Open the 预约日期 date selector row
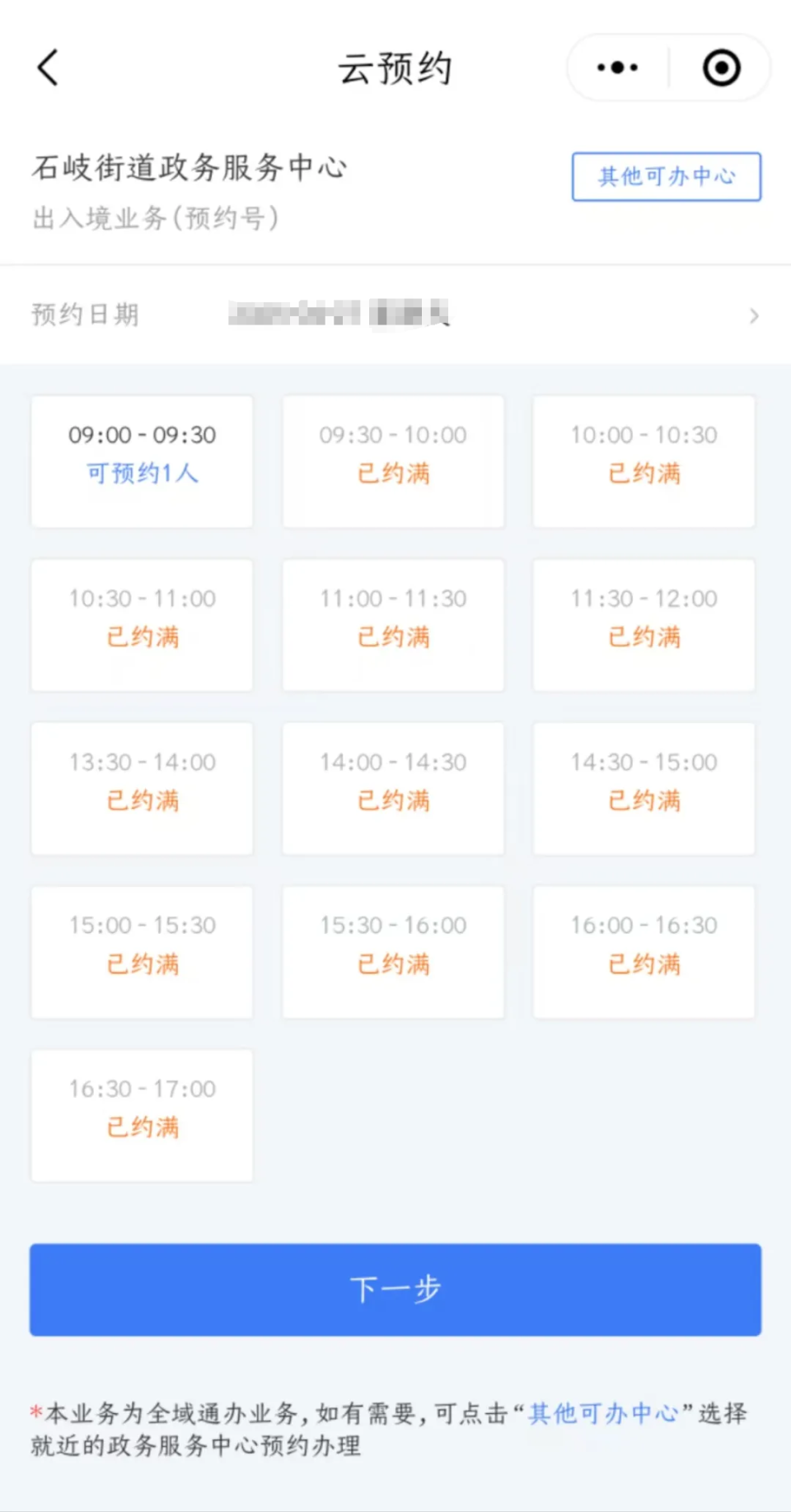The height and width of the screenshot is (1512, 791). point(395,315)
